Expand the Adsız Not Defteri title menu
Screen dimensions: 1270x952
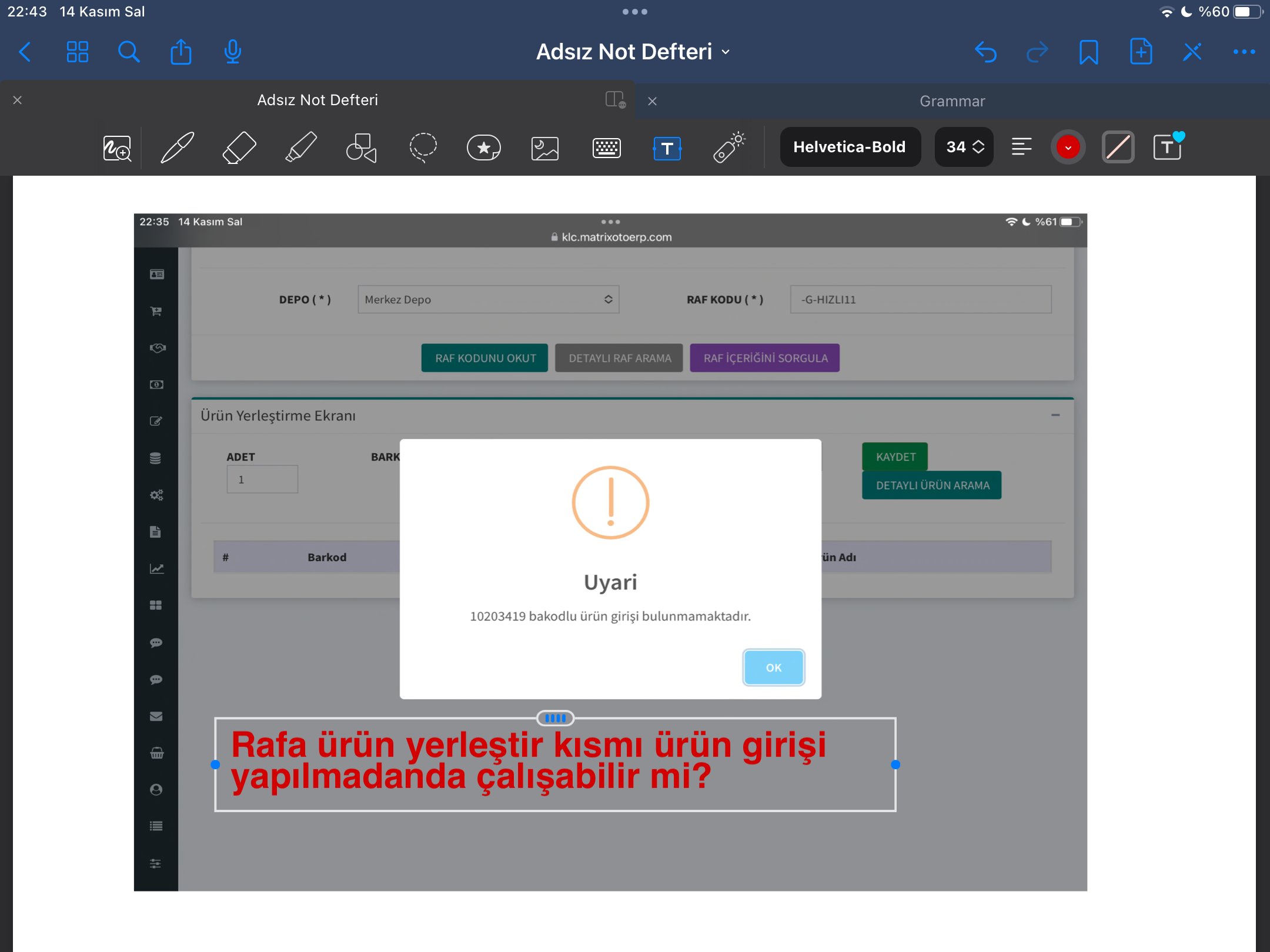(x=633, y=52)
